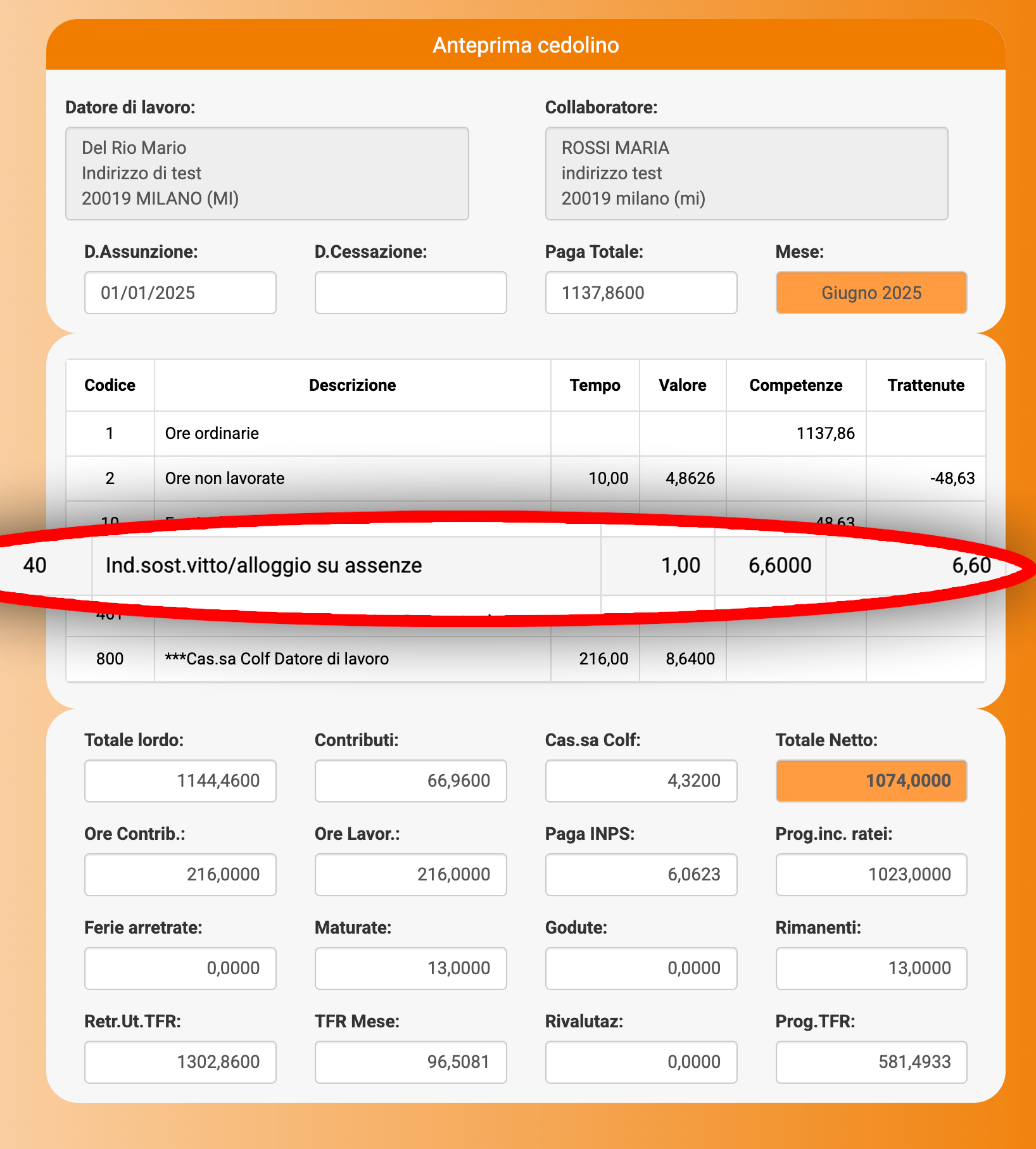The image size is (1036, 1149).
Task: Select the Paga Totale input field
Action: point(641,293)
